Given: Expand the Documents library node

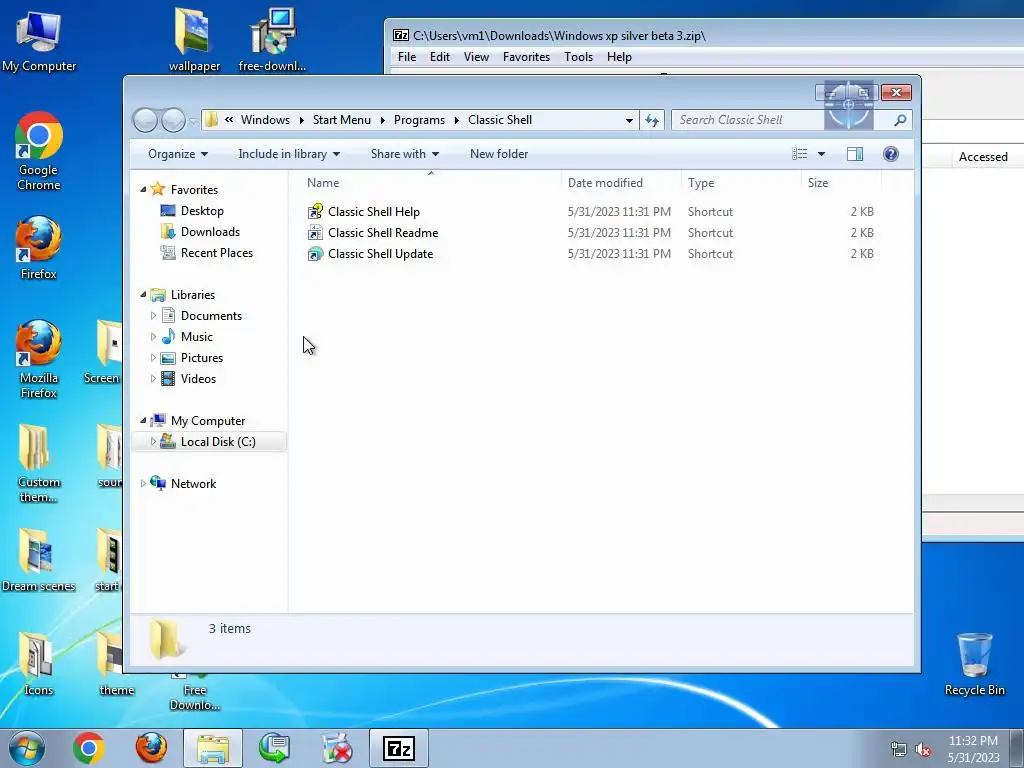Looking at the screenshot, I should click(x=153, y=315).
